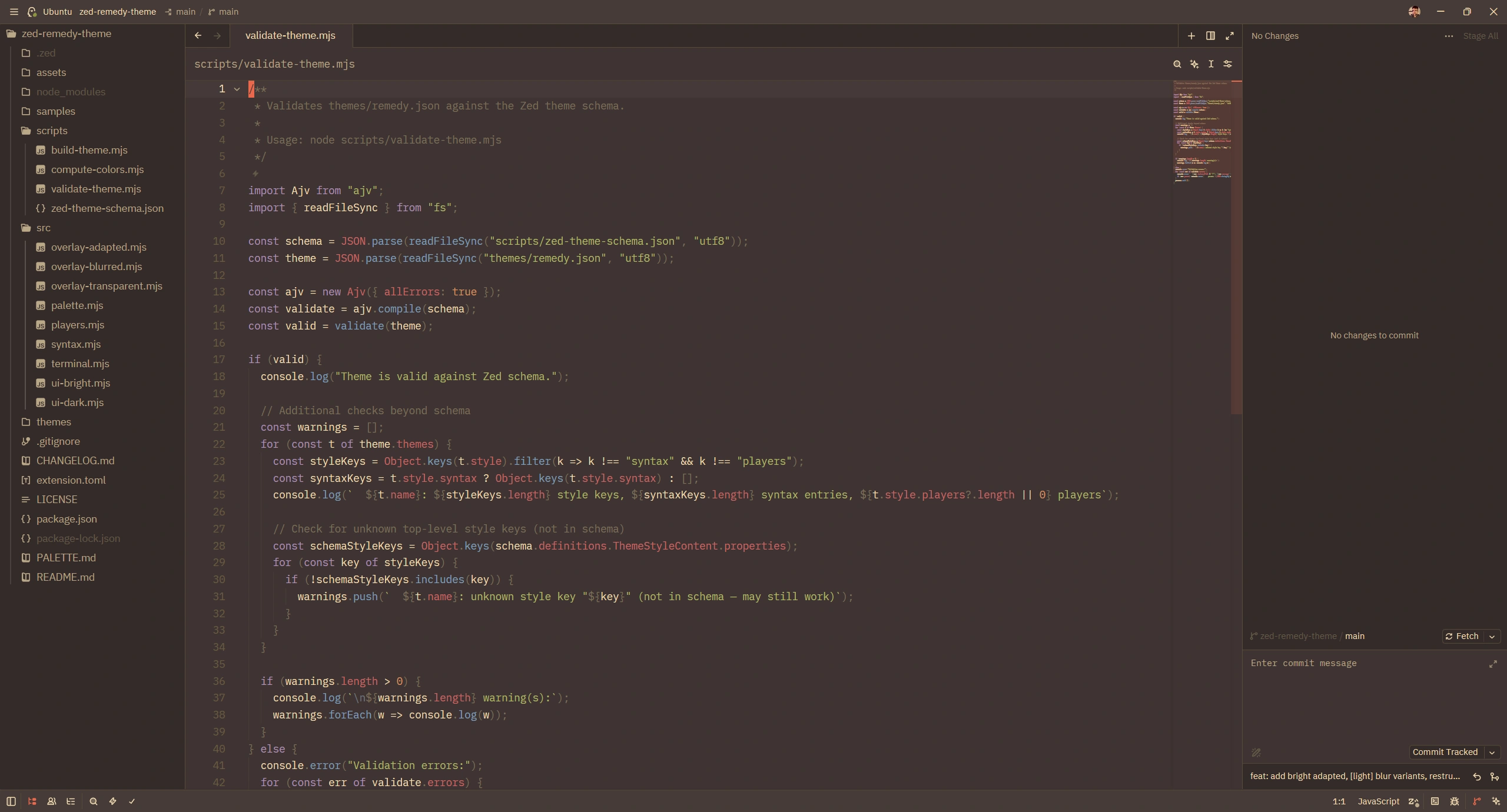Click the Fetch button
This screenshot has height=812, width=1507.
point(1462,636)
